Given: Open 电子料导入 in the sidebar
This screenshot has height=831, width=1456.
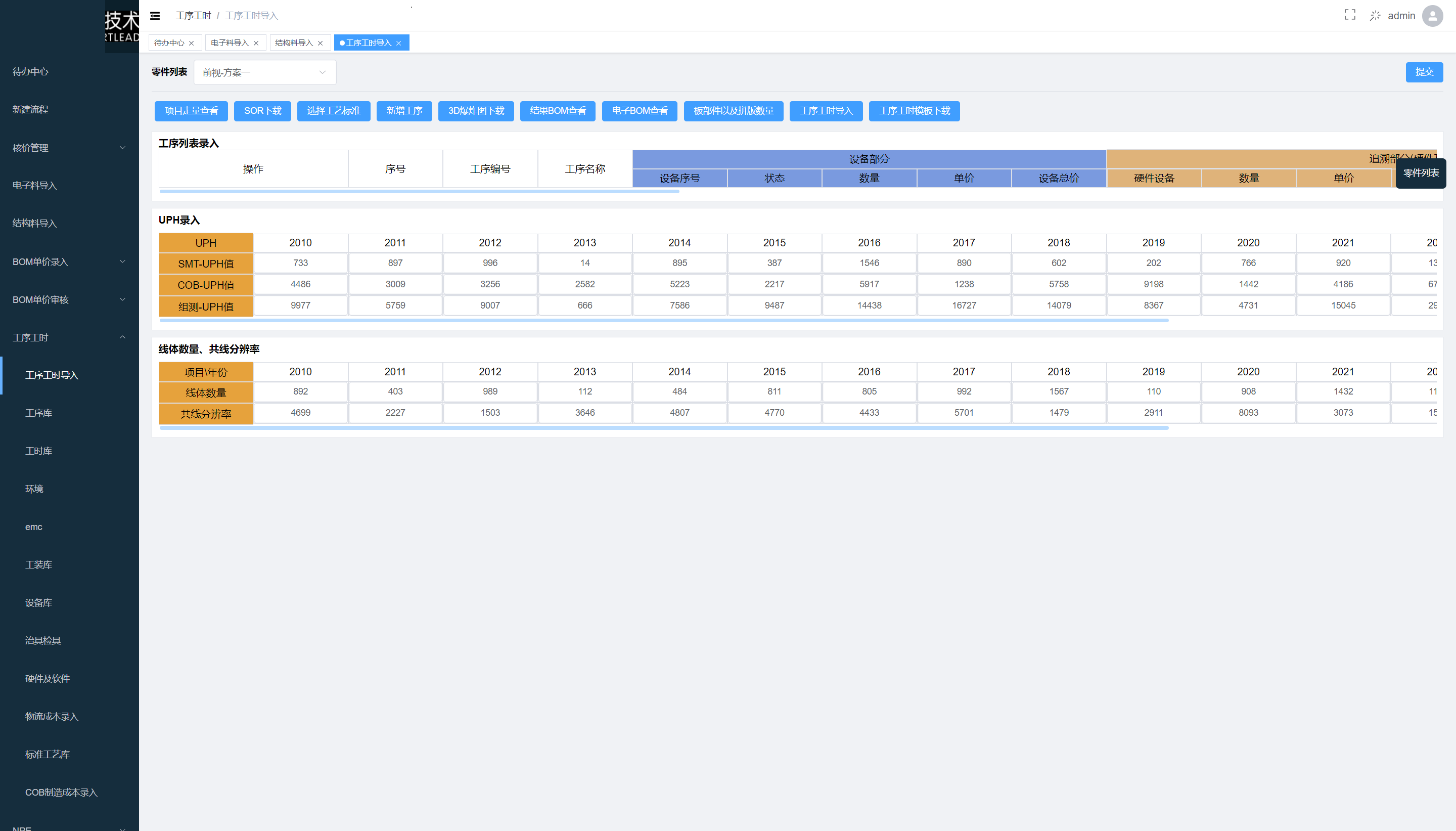Looking at the screenshot, I should click(x=69, y=186).
